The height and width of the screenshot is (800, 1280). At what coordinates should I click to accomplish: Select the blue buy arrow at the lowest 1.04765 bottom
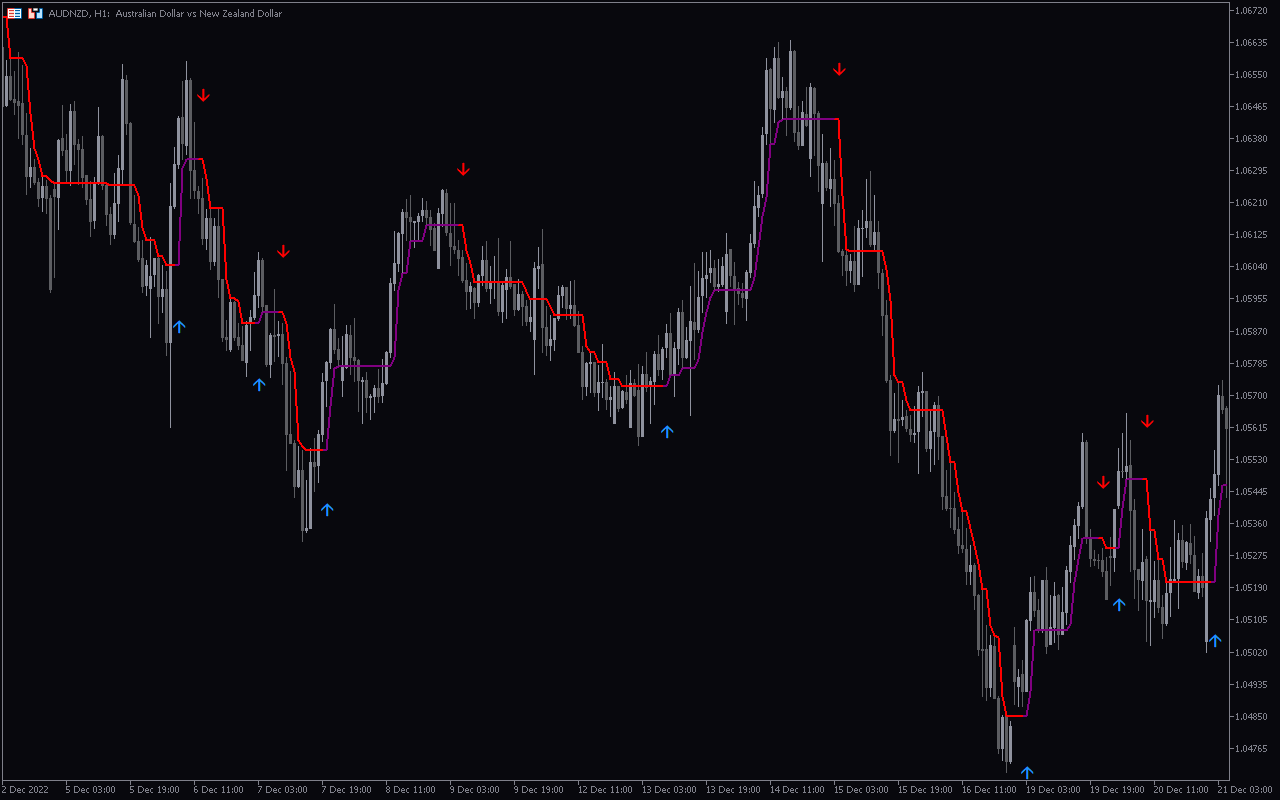pos(1027,773)
